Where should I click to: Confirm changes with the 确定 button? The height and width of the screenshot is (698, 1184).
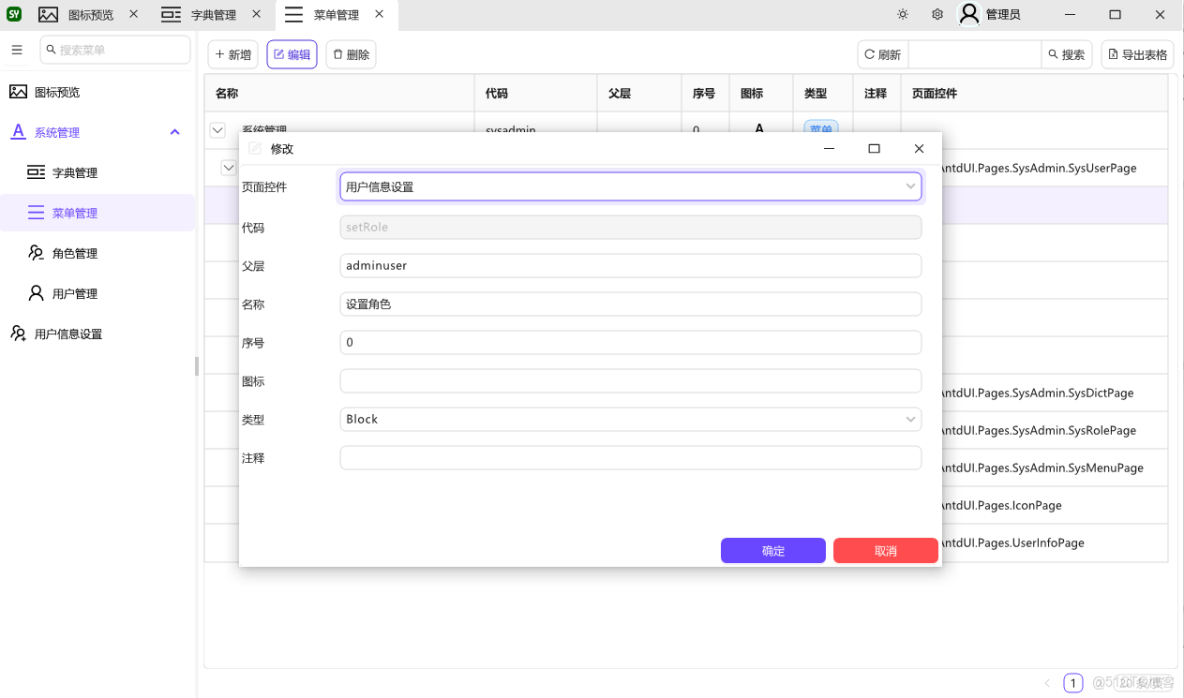(772, 550)
